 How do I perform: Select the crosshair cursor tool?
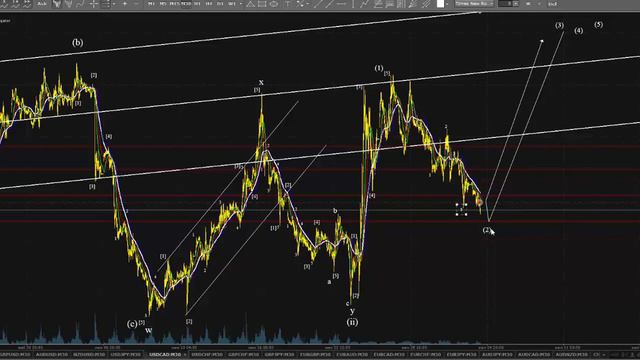[x=93, y=4]
